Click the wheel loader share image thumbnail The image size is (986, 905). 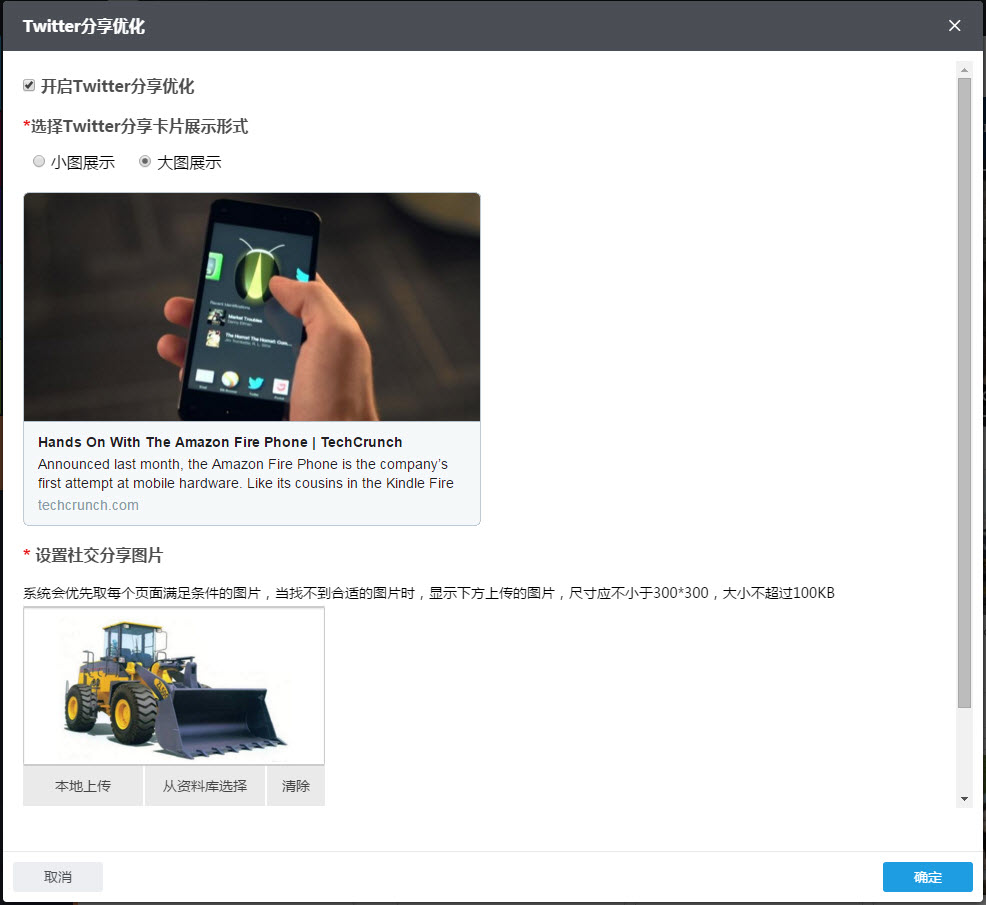[173, 685]
